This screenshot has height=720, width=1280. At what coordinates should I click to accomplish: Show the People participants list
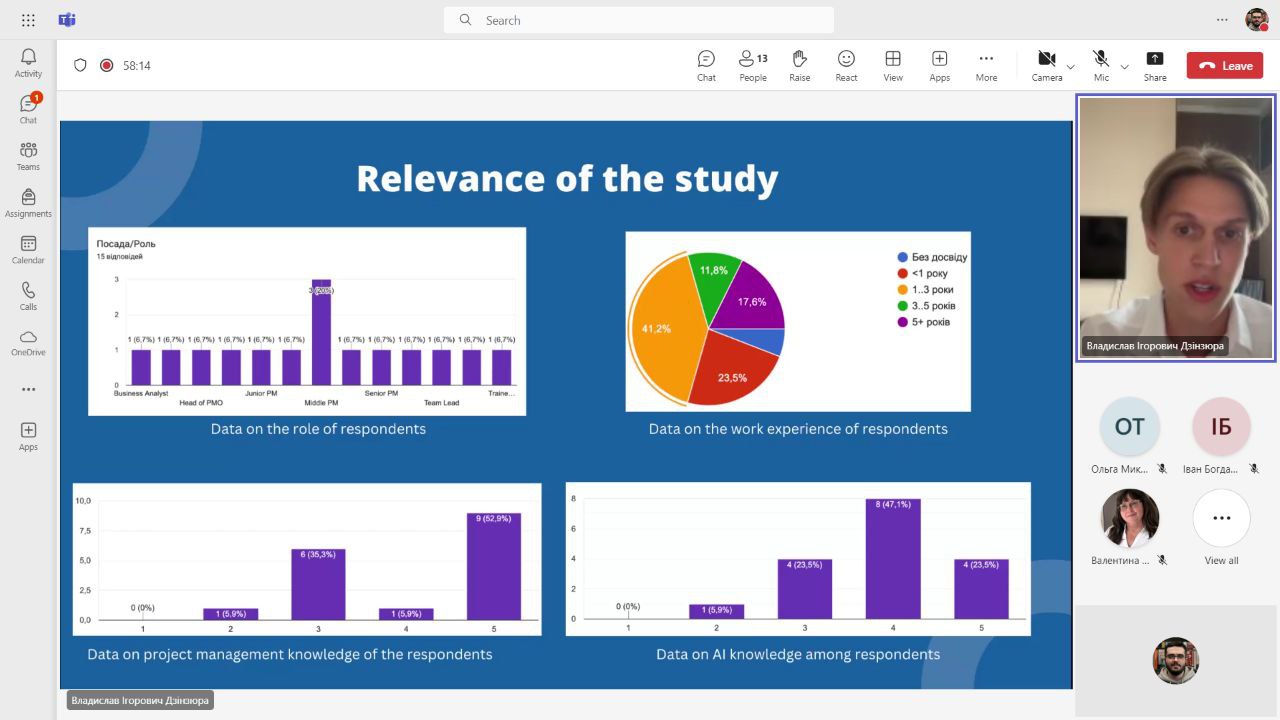point(753,65)
